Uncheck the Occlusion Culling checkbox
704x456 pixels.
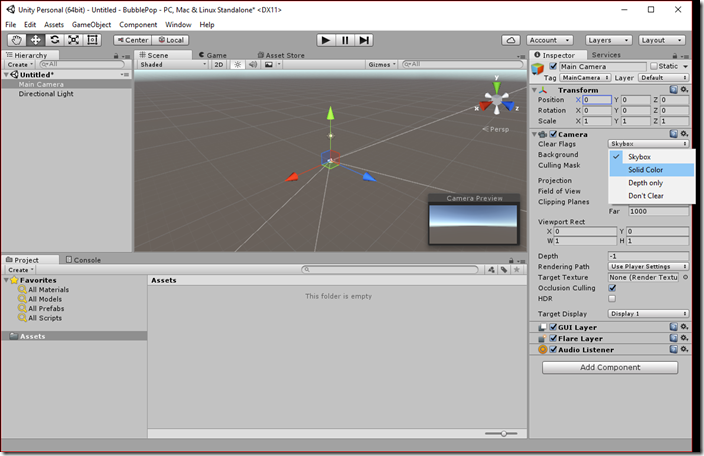[612, 288]
